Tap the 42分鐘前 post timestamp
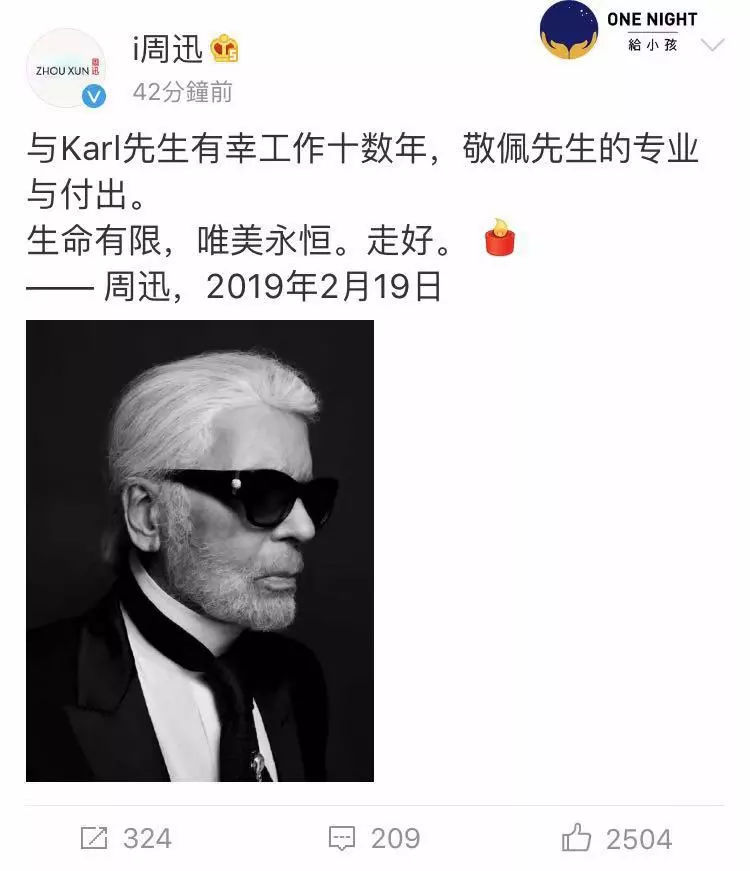This screenshot has height=871, width=750. (x=182, y=92)
